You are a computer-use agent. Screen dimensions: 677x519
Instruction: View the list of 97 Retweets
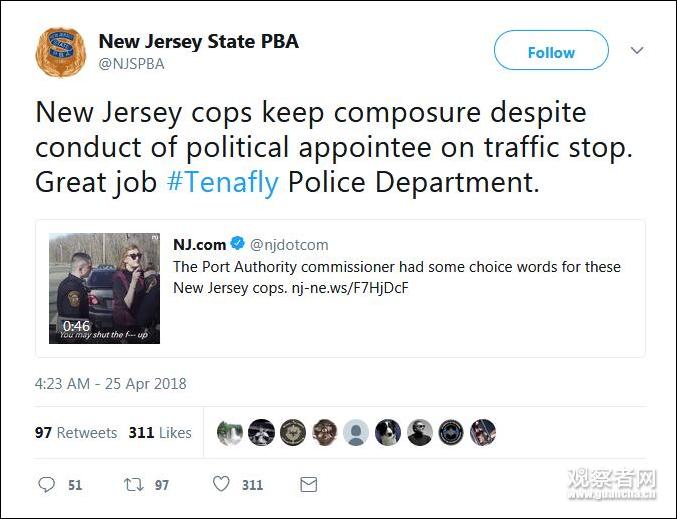click(x=76, y=433)
